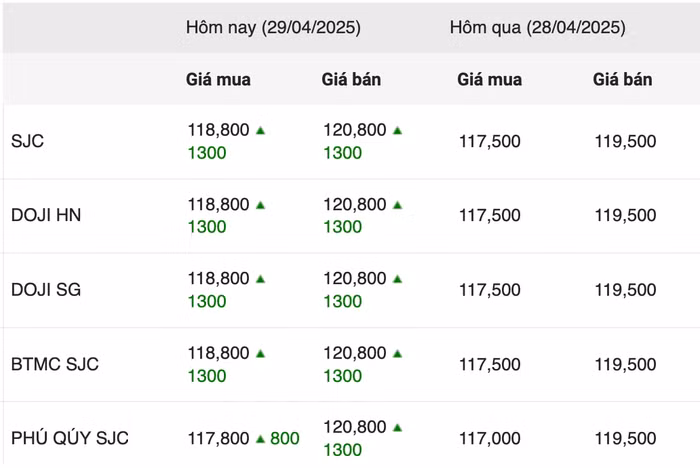Screen dimensions: 700x468
Task: Click today's Giá mua column header
Action: 218,79
